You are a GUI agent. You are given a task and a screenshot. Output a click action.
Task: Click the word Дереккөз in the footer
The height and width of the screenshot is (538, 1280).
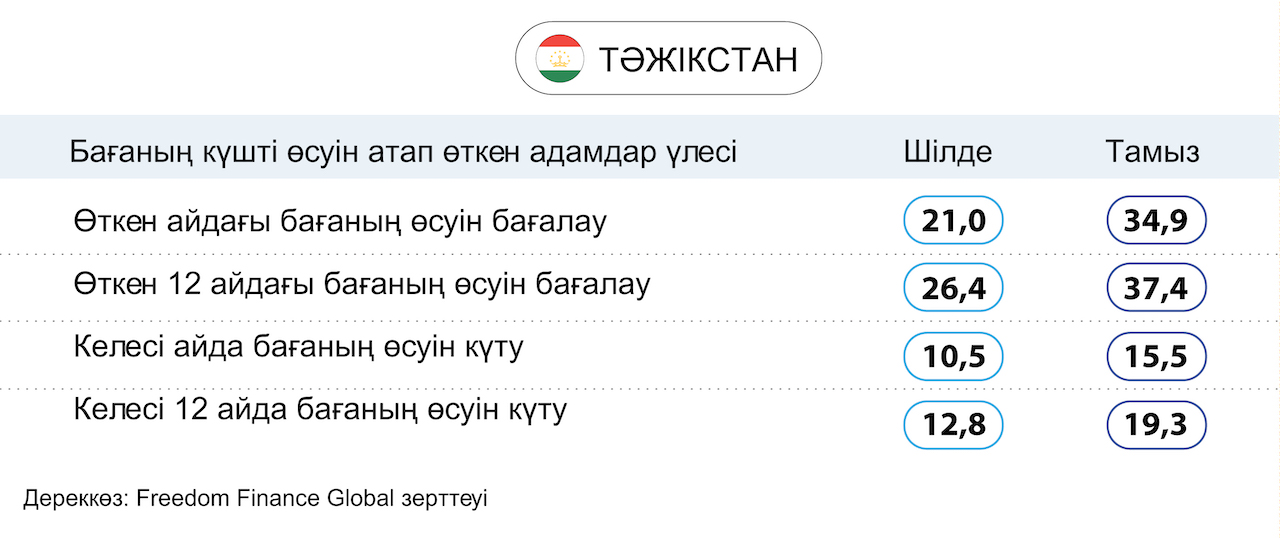[73, 497]
